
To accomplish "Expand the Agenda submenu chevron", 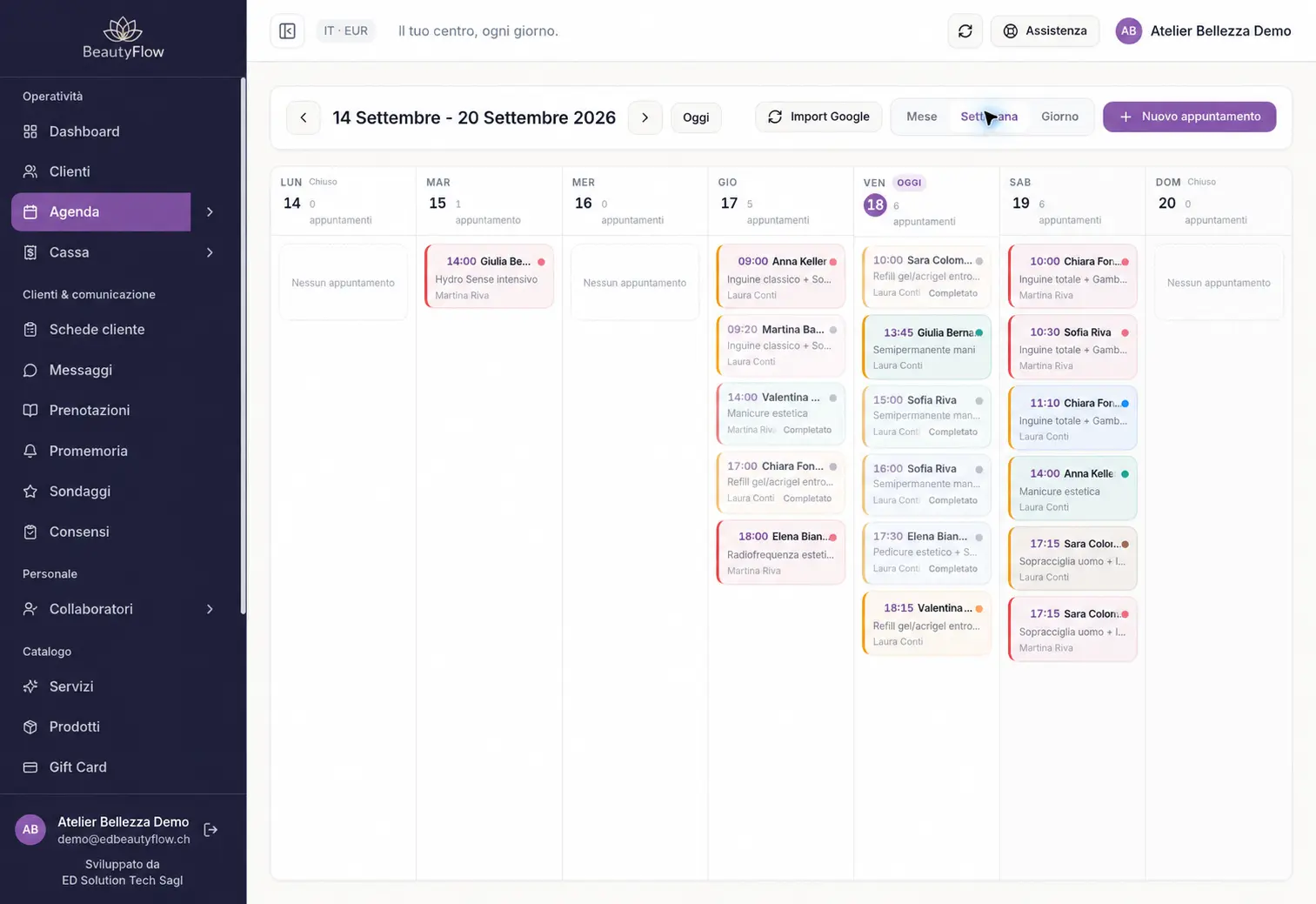I will 210,212.
